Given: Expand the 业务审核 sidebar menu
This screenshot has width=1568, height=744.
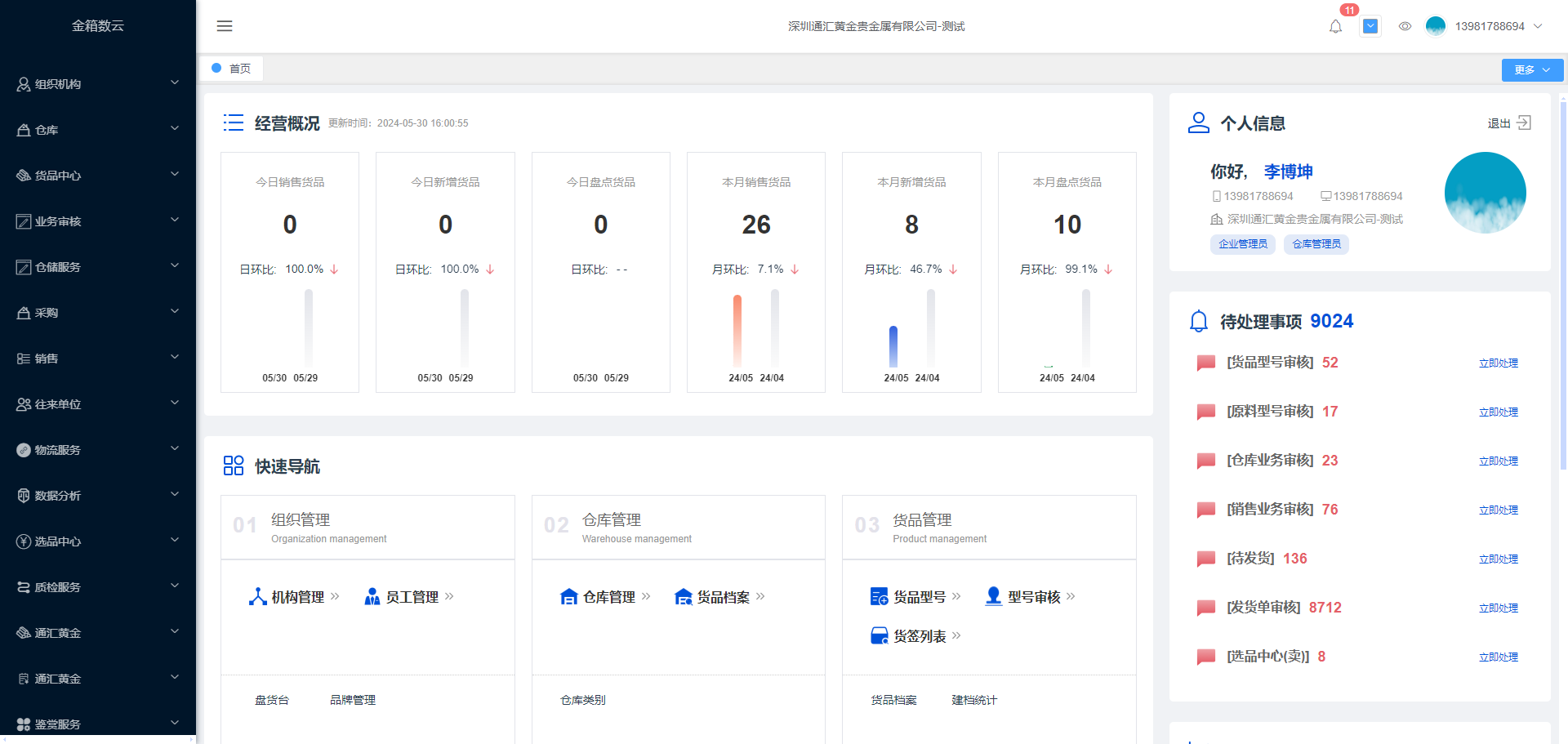Looking at the screenshot, I should 98,221.
